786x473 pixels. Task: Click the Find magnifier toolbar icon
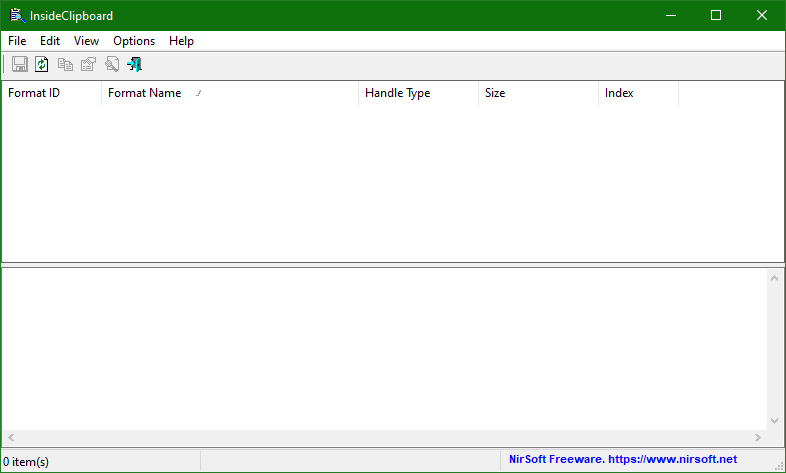coord(112,64)
